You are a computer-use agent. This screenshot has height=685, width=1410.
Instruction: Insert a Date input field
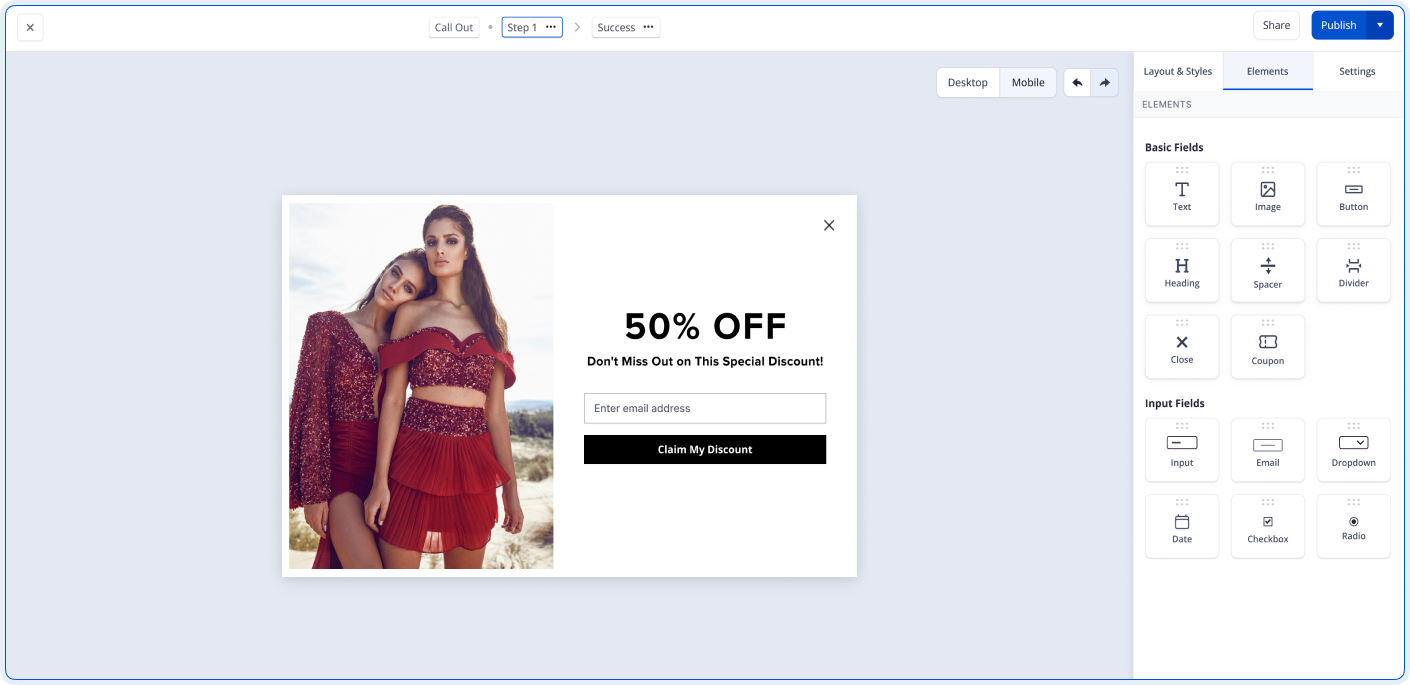click(x=1181, y=525)
